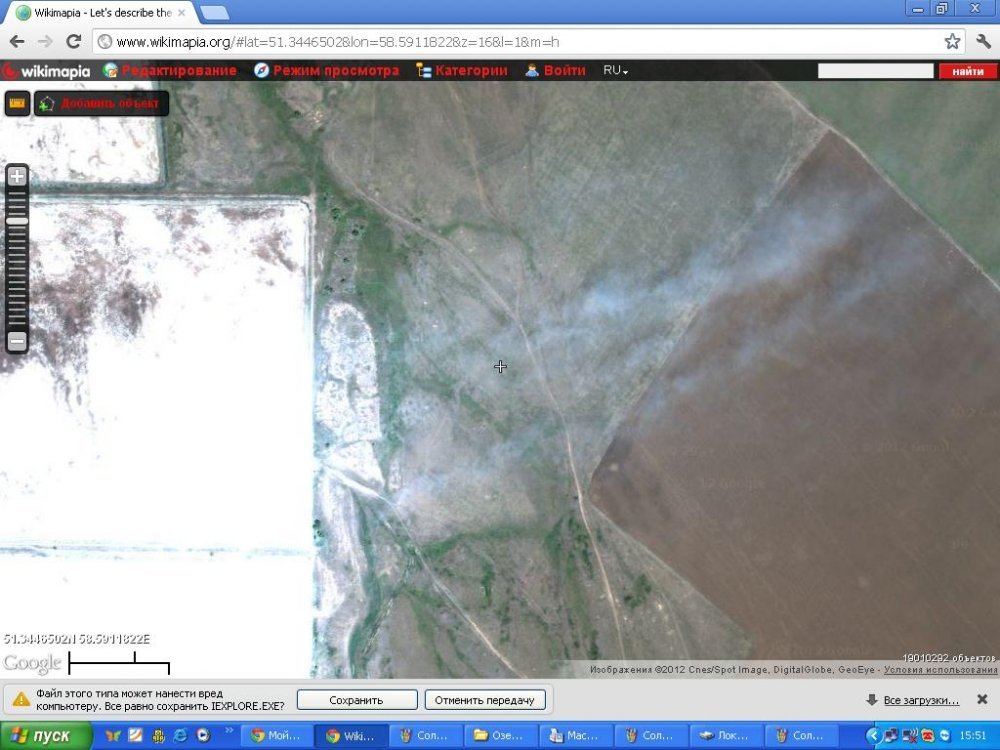Open Условия использования link
The height and width of the screenshot is (750, 1000).
pyautogui.click(x=940, y=670)
